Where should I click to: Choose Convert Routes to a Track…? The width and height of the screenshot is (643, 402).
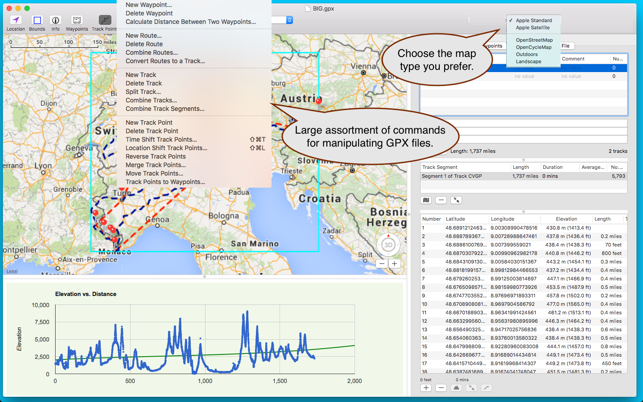[x=165, y=61]
